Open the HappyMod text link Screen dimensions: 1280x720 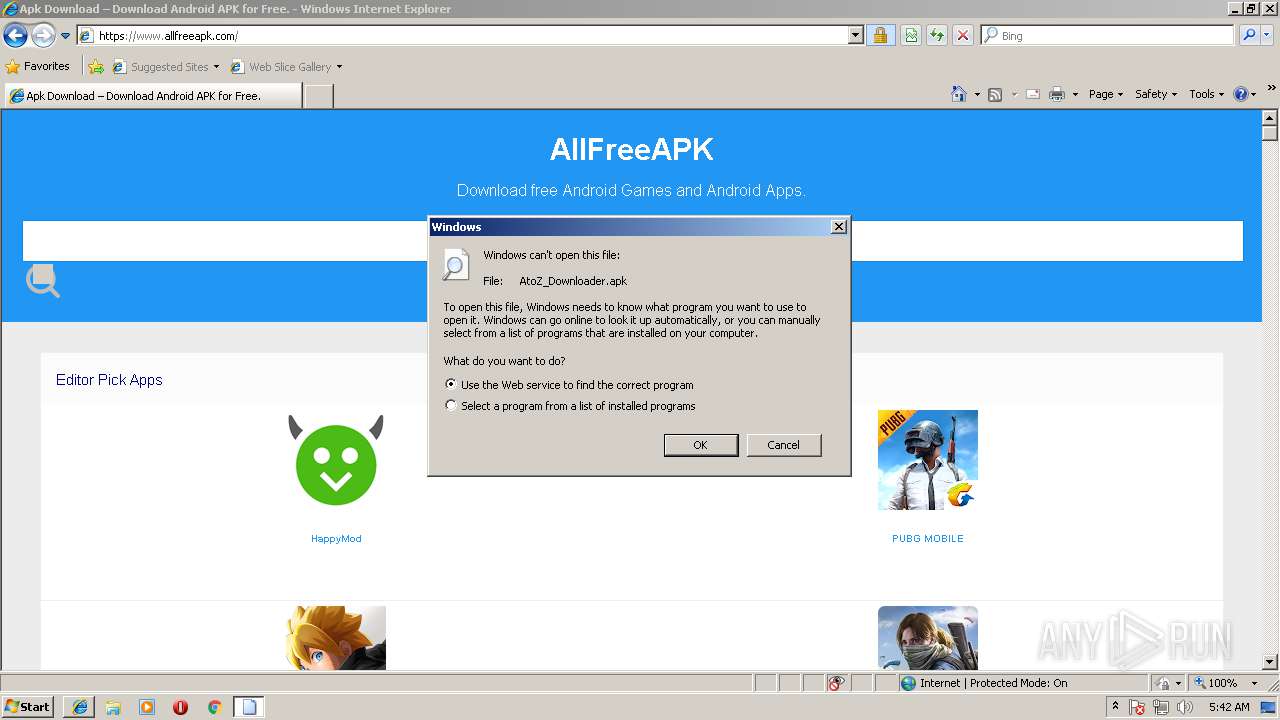(336, 539)
